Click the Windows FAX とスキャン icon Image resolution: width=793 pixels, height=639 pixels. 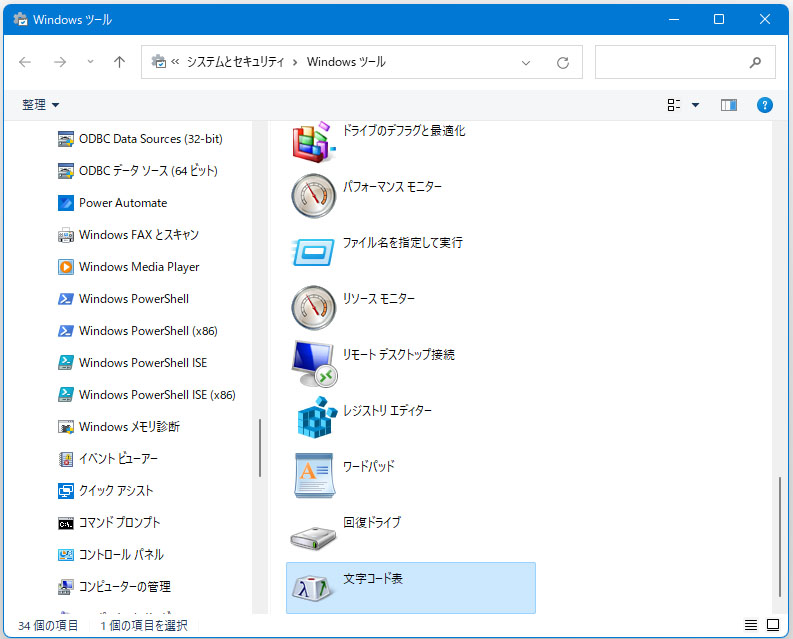click(65, 235)
